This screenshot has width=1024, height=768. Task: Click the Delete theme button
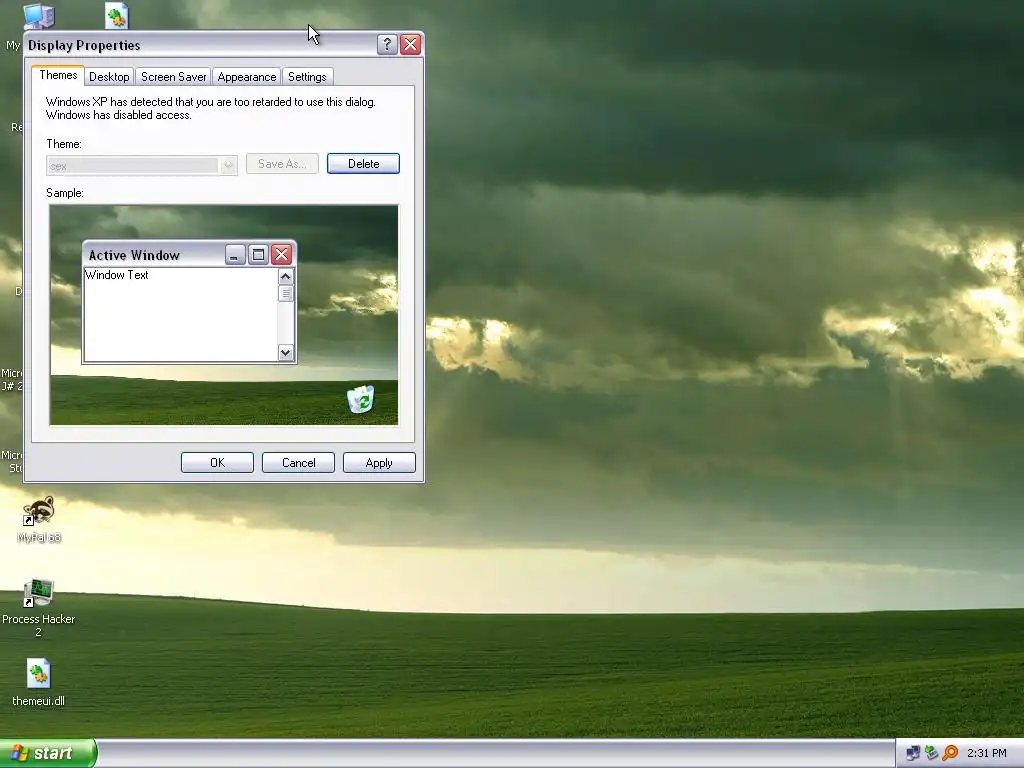point(363,164)
